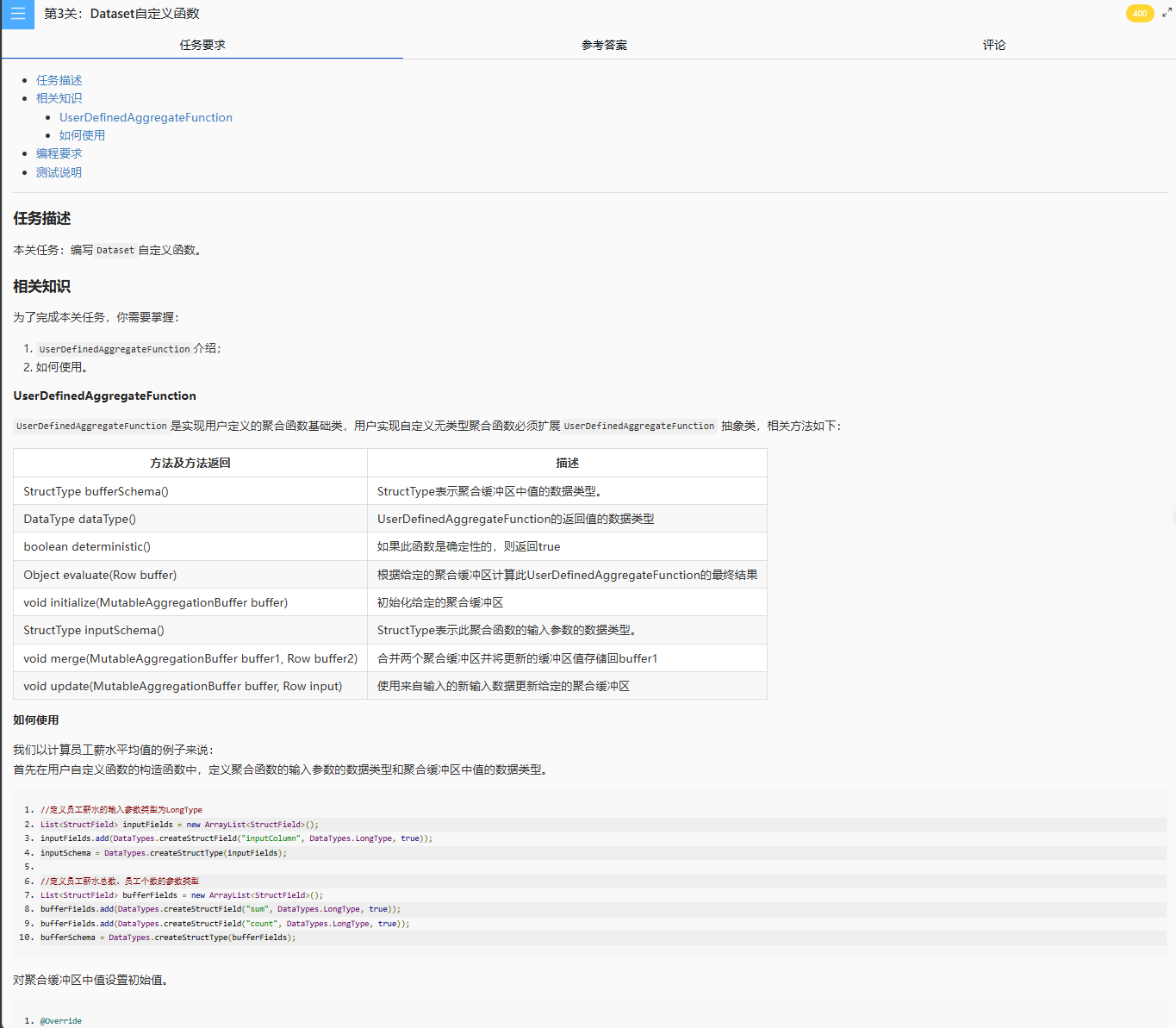
Task: Go to the 评论 tab
Action: tap(993, 45)
